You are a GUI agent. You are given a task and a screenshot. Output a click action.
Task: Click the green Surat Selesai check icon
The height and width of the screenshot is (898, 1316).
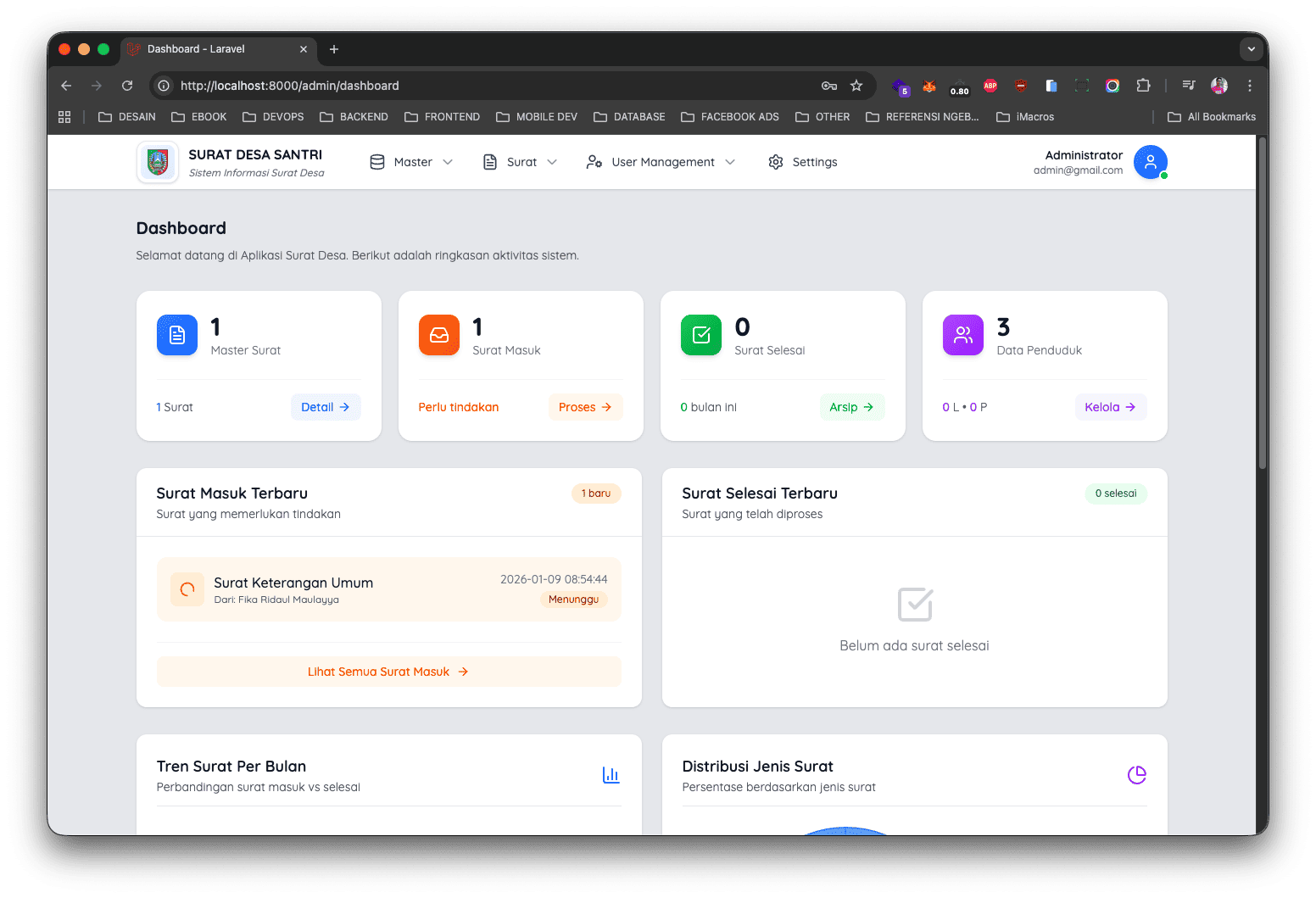pyautogui.click(x=701, y=335)
